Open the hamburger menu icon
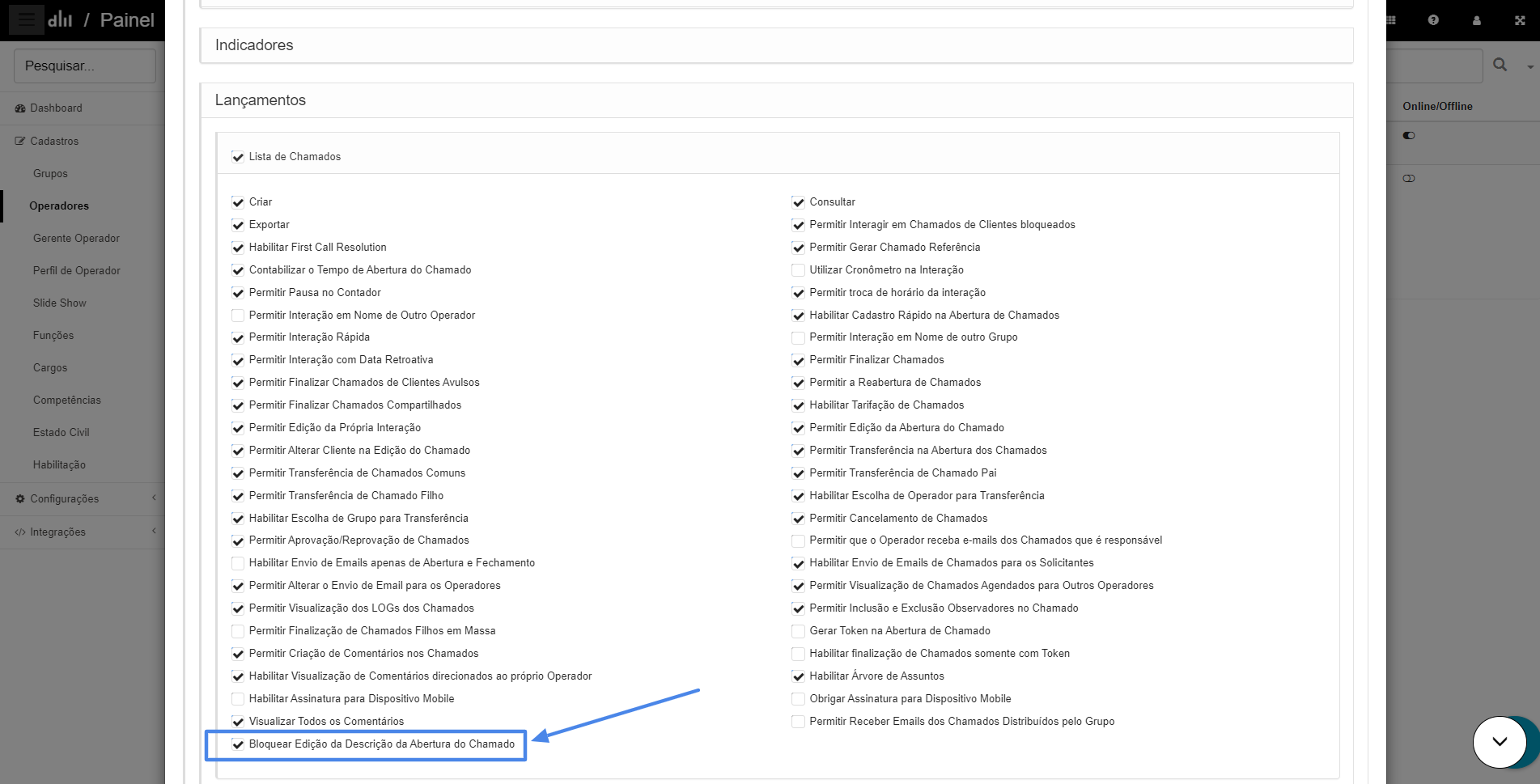 [26, 19]
